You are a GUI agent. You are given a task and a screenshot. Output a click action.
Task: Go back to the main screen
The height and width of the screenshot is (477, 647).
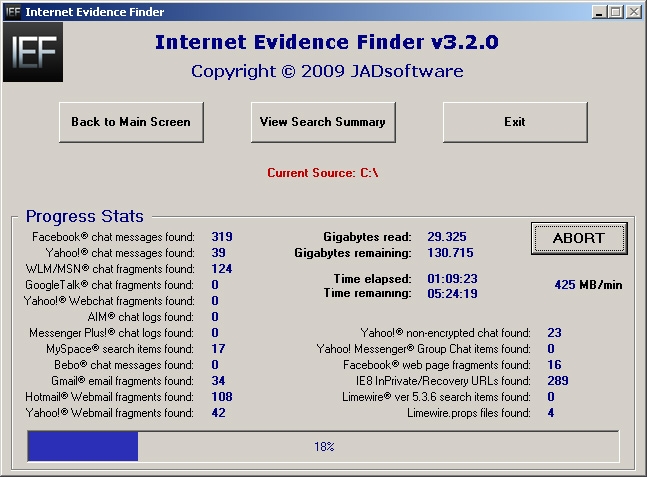131,122
